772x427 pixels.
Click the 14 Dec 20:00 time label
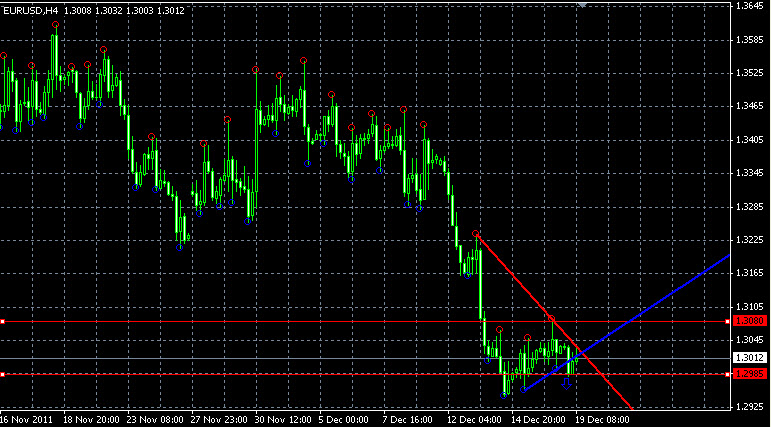(x=540, y=420)
